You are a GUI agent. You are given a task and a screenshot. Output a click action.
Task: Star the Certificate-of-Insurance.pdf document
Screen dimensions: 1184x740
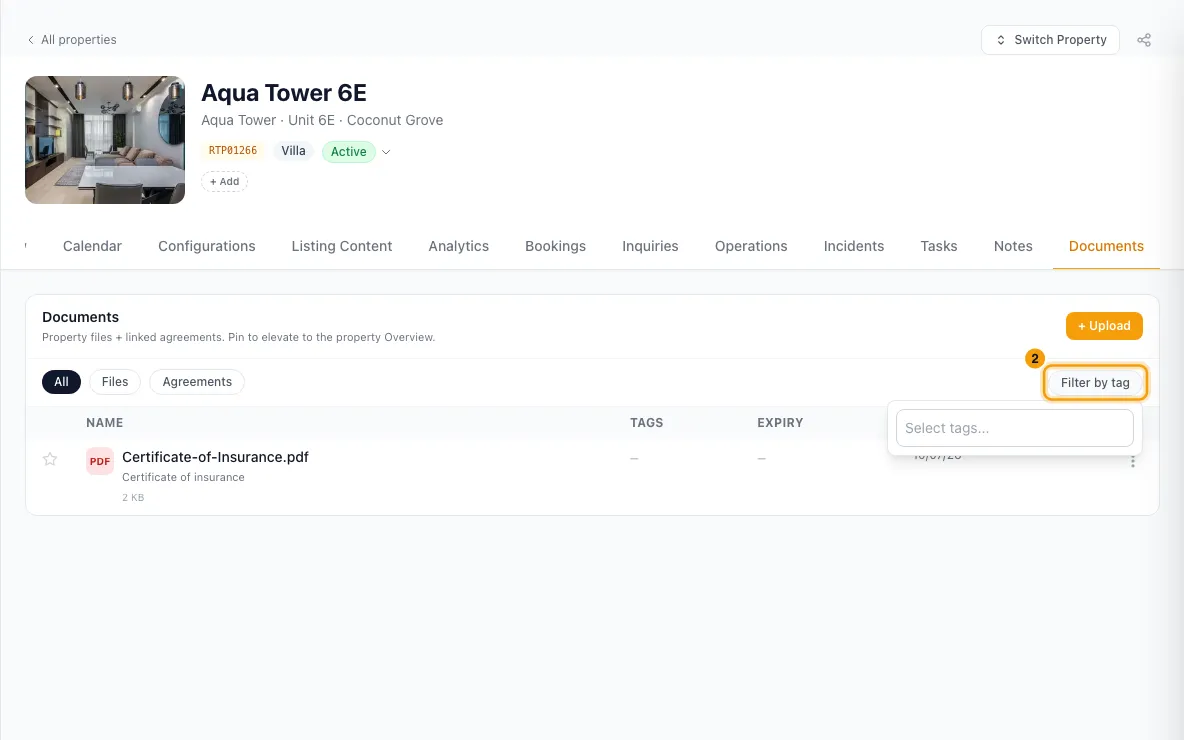coord(50,459)
